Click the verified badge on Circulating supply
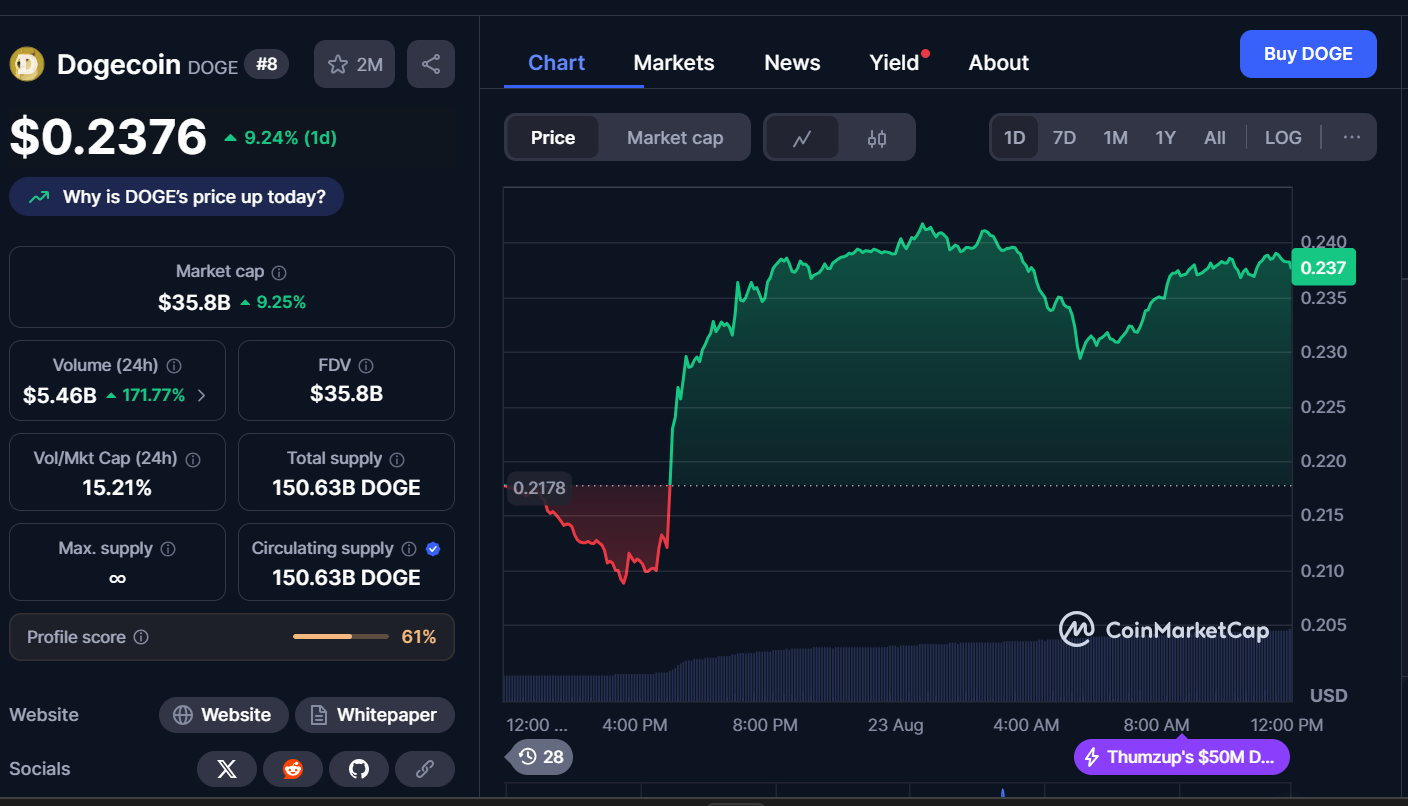This screenshot has height=806, width=1408. tap(433, 549)
